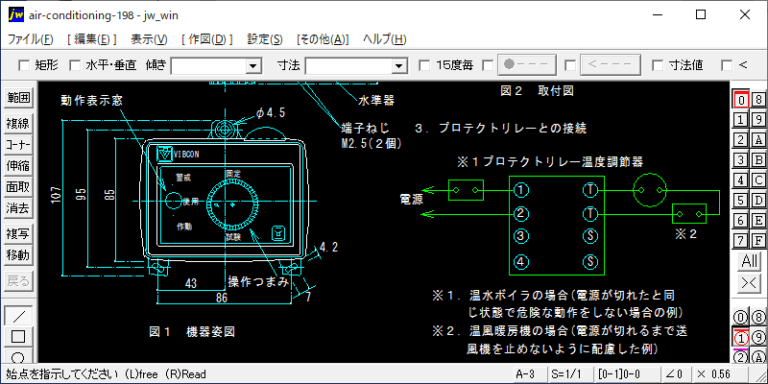Select the 消去 (erase) tool
Viewport: 768px width, 384px height.
19,209
